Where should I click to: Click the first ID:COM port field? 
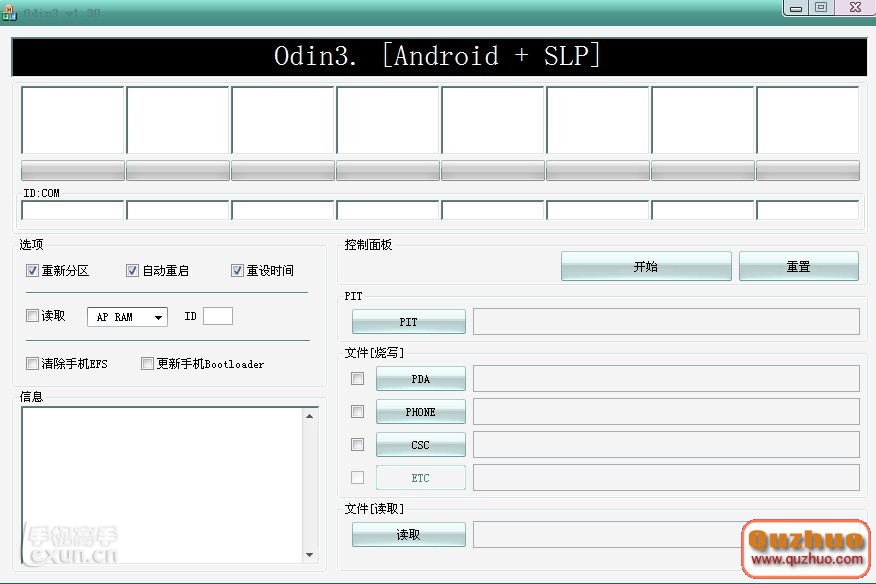(73, 211)
